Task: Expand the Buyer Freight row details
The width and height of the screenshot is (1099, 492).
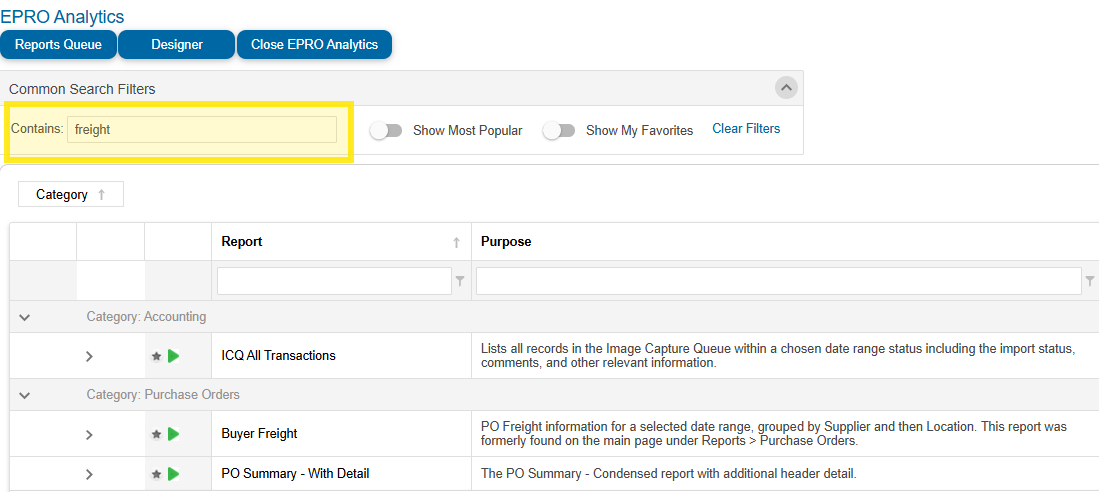Action: (89, 434)
